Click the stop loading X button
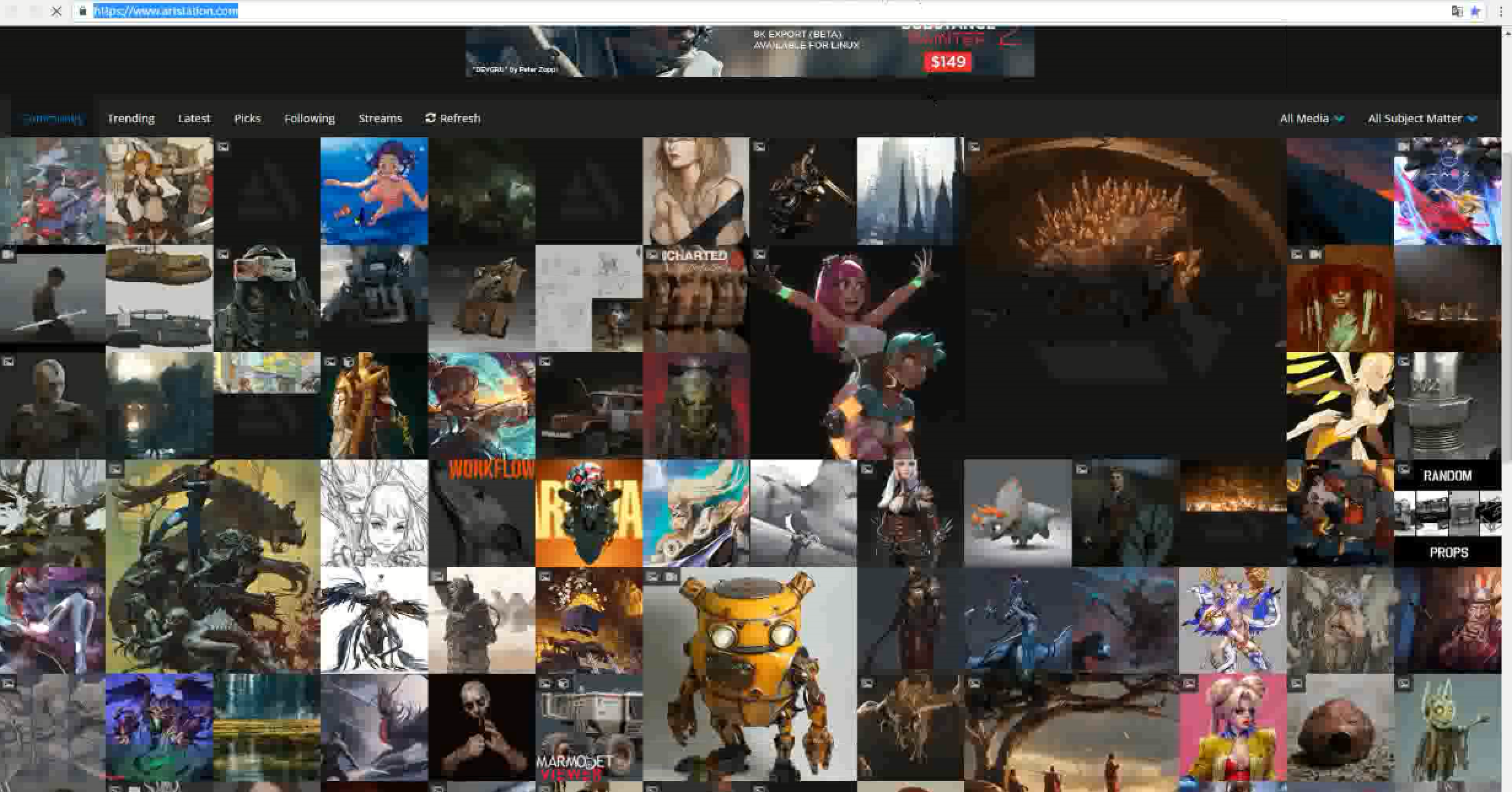This screenshot has width=1512, height=792. (57, 11)
